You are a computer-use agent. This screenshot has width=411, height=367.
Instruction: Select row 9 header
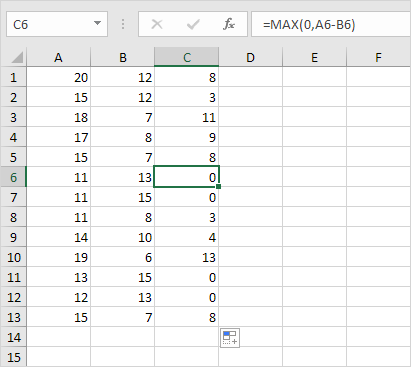click(13, 237)
